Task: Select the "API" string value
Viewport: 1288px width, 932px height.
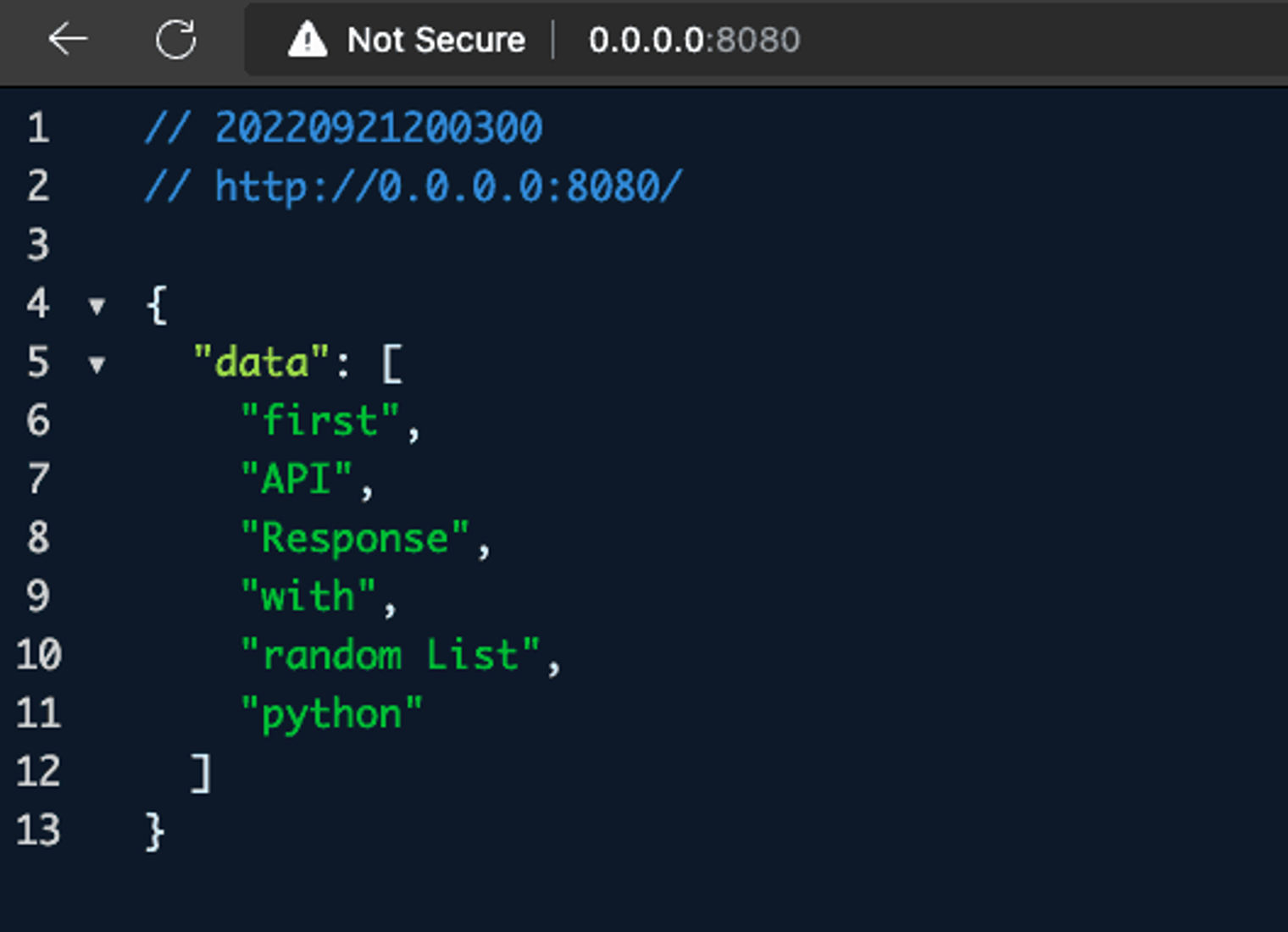Action: [296, 479]
